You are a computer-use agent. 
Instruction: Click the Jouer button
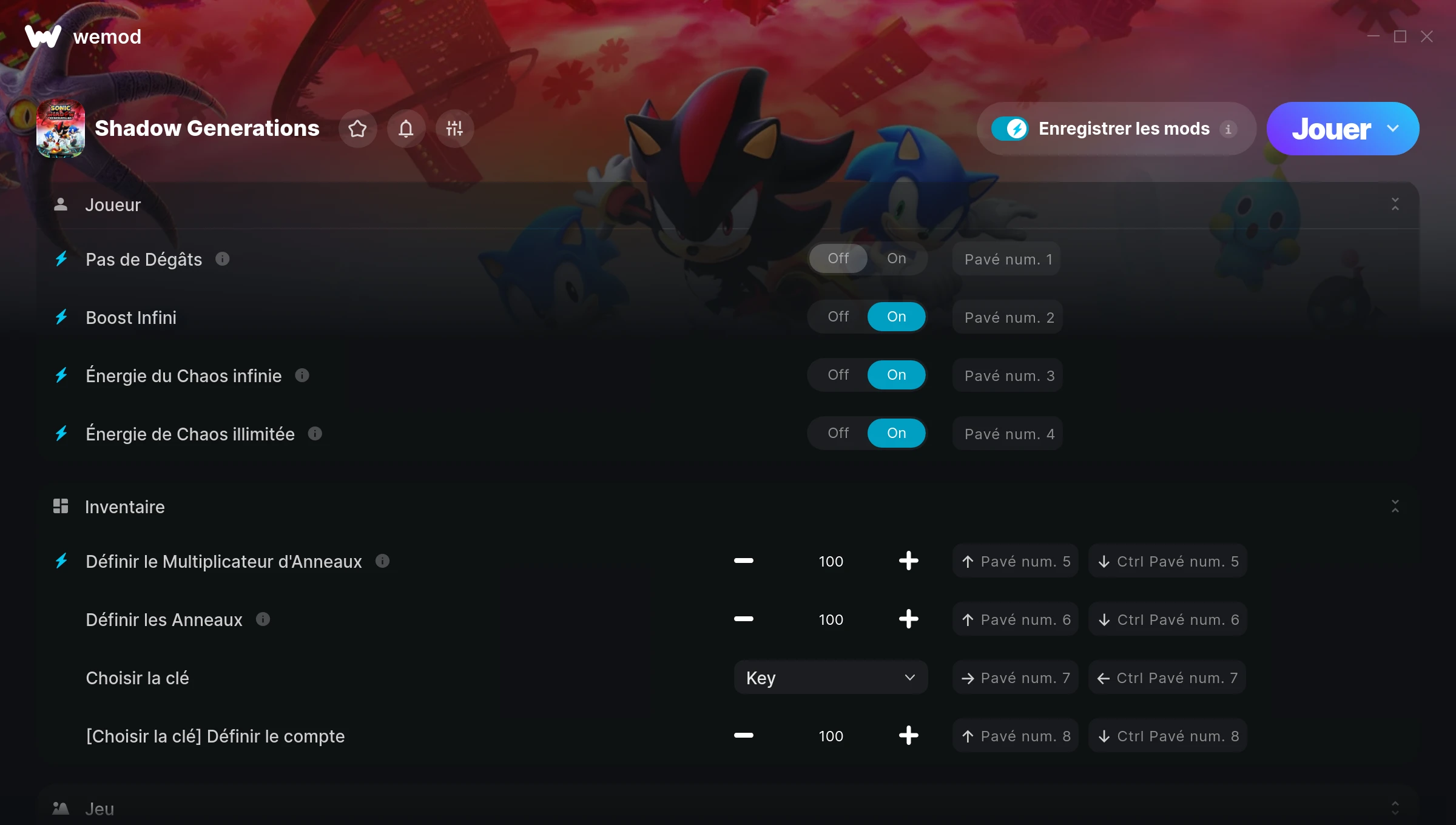1331,129
